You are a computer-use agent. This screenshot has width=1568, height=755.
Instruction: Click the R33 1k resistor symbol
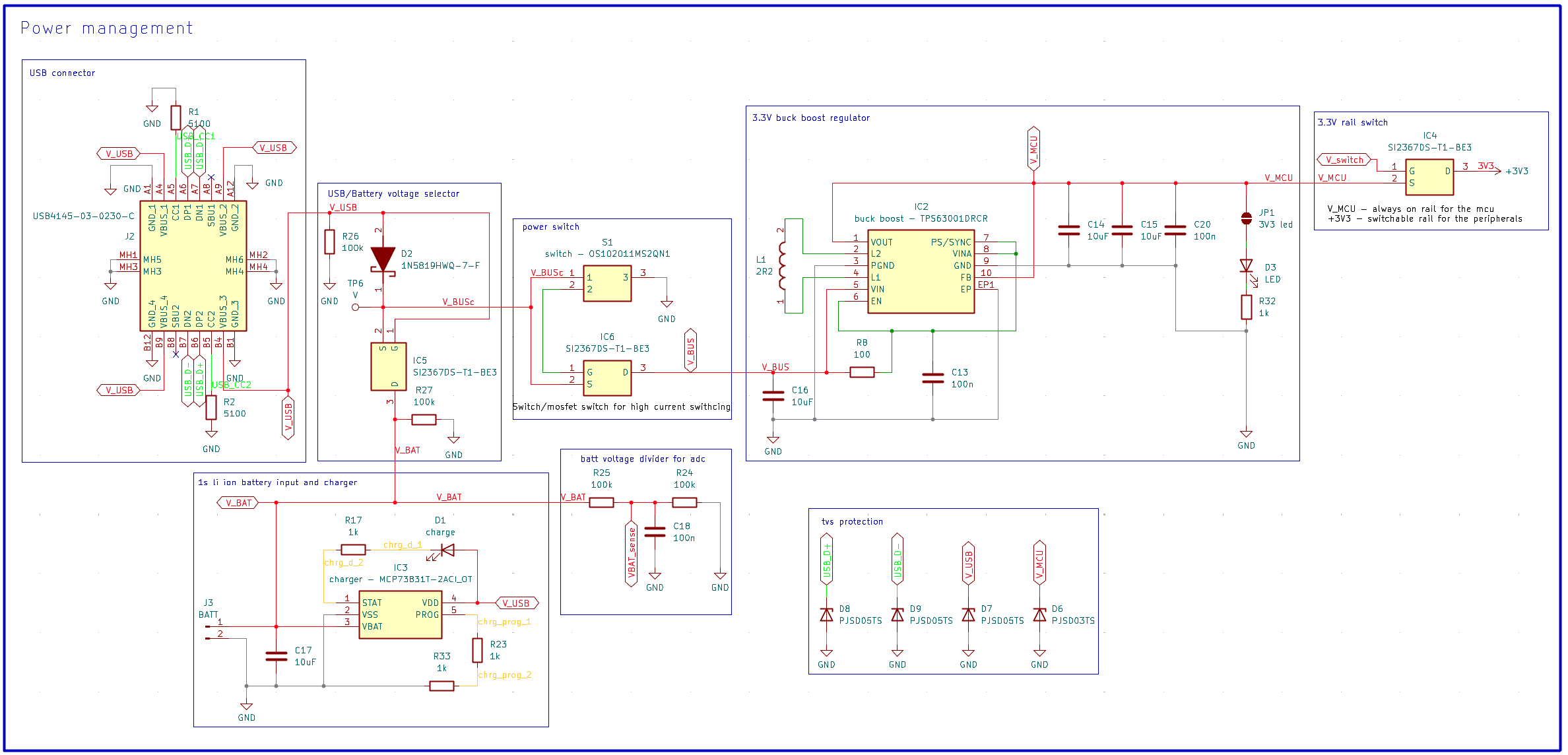[x=441, y=686]
